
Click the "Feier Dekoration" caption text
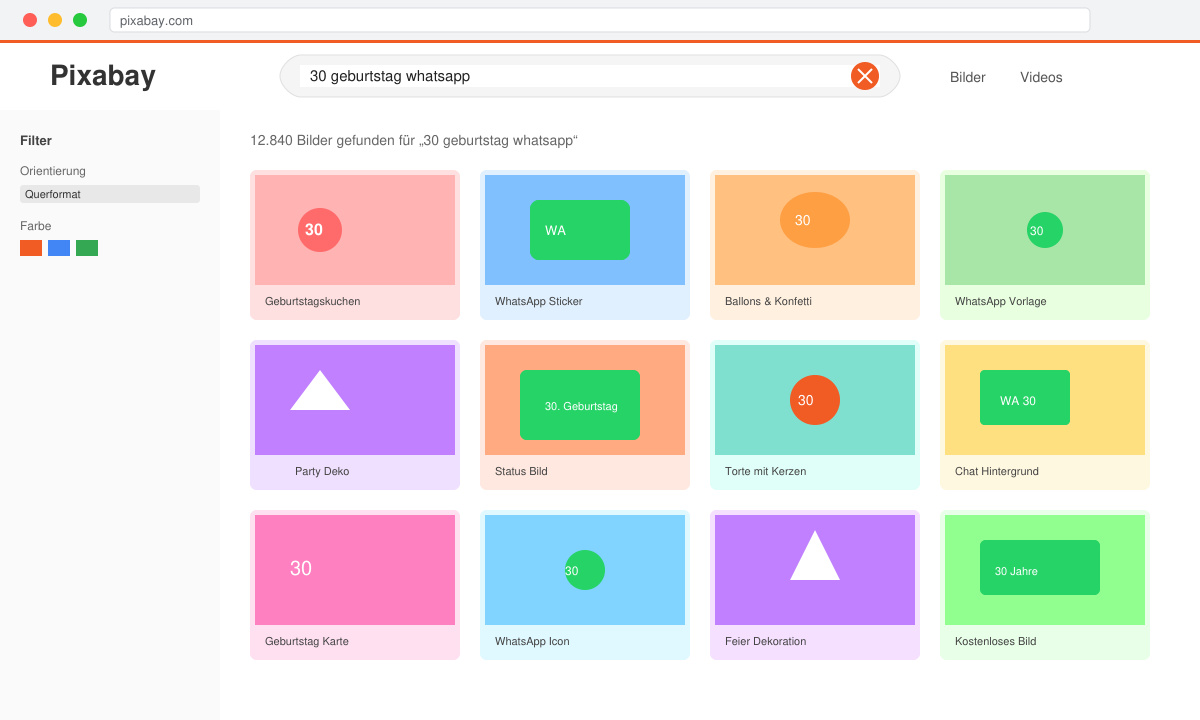(x=766, y=641)
